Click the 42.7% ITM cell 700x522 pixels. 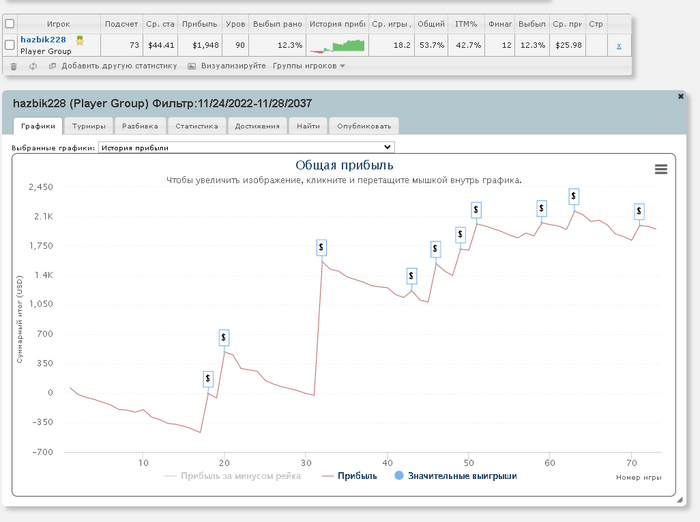tap(467, 45)
